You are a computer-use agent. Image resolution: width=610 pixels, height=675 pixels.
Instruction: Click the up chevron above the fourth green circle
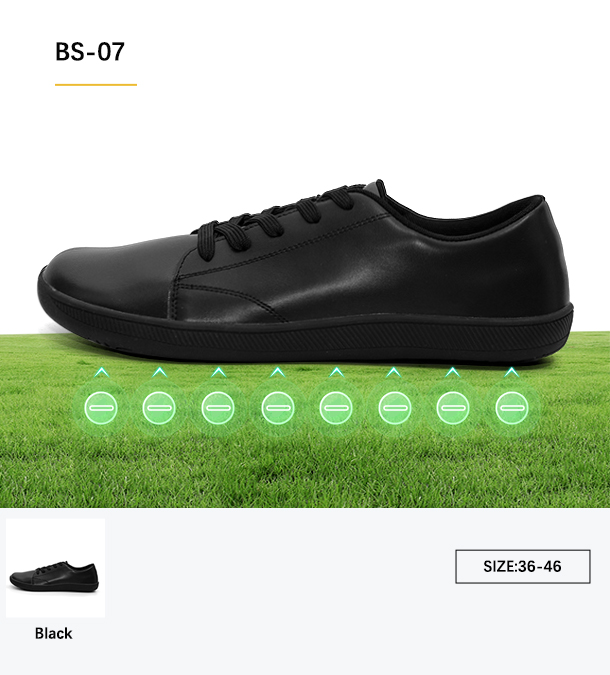pyautogui.click(x=278, y=372)
